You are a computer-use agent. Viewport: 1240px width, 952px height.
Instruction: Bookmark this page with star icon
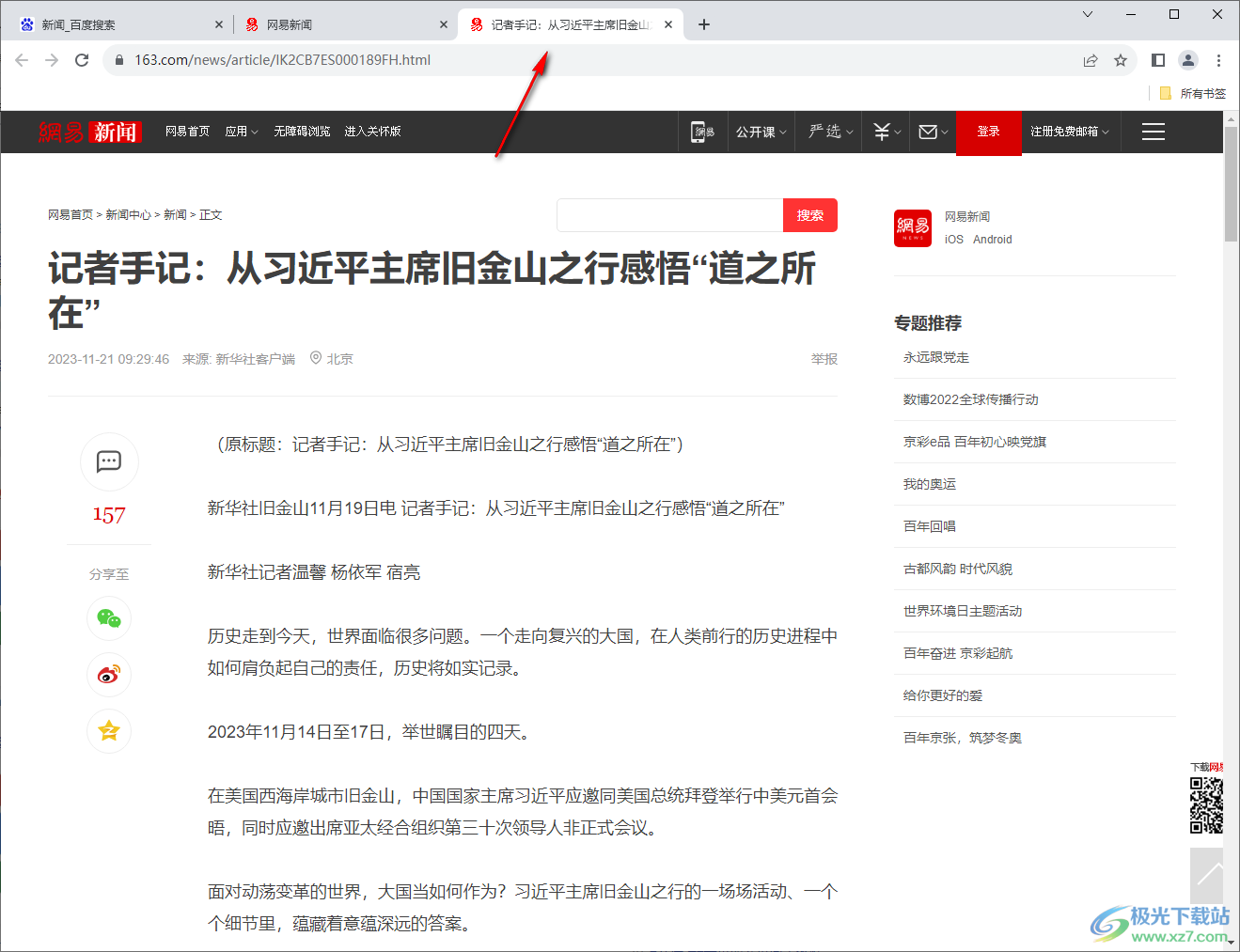pyautogui.click(x=1121, y=60)
